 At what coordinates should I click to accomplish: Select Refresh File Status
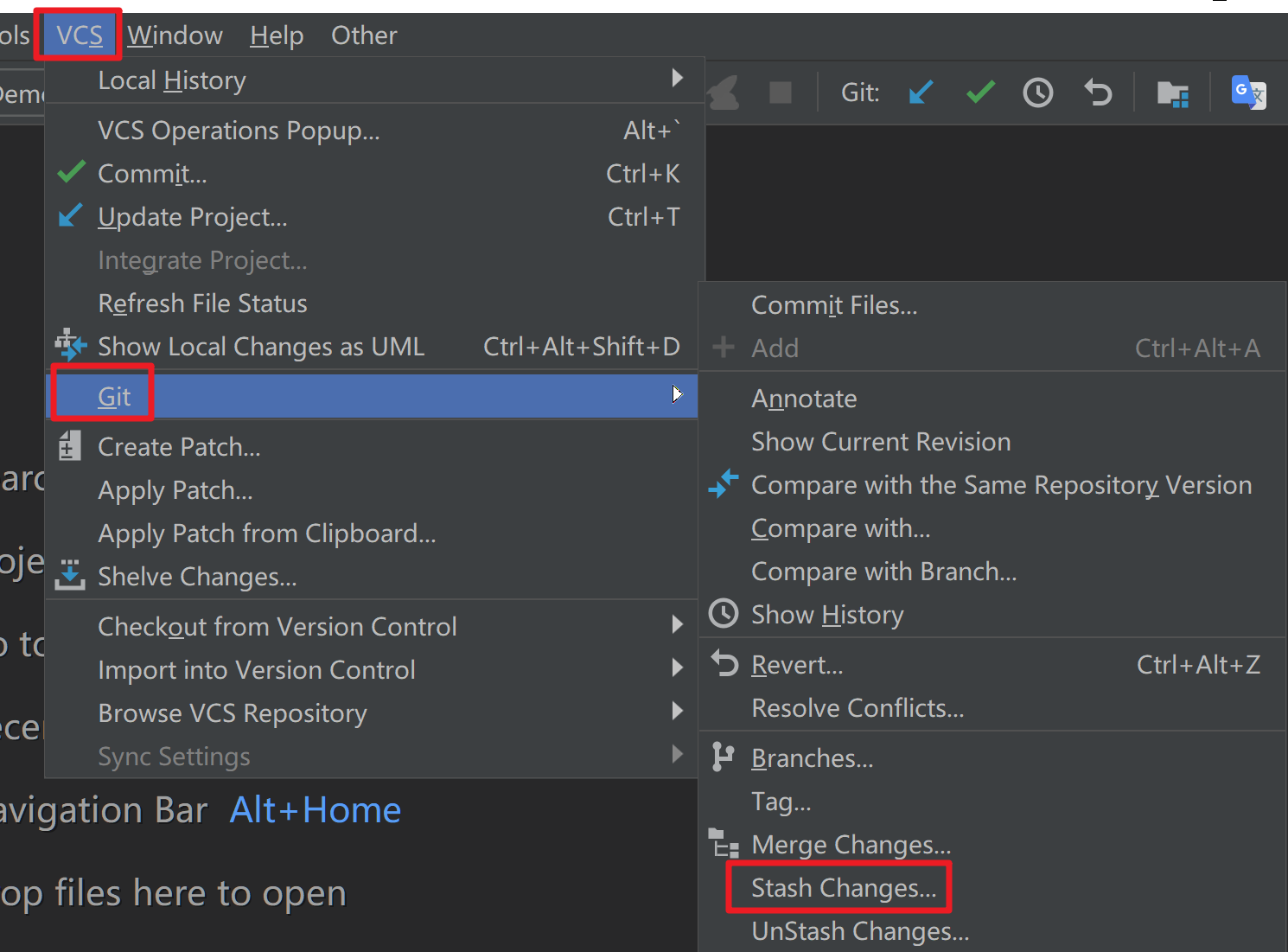372,303
